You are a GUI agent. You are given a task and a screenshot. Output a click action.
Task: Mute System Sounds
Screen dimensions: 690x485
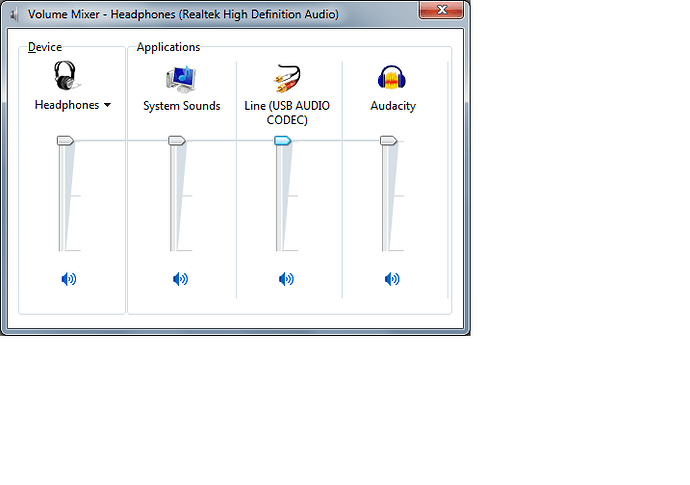coord(180,279)
